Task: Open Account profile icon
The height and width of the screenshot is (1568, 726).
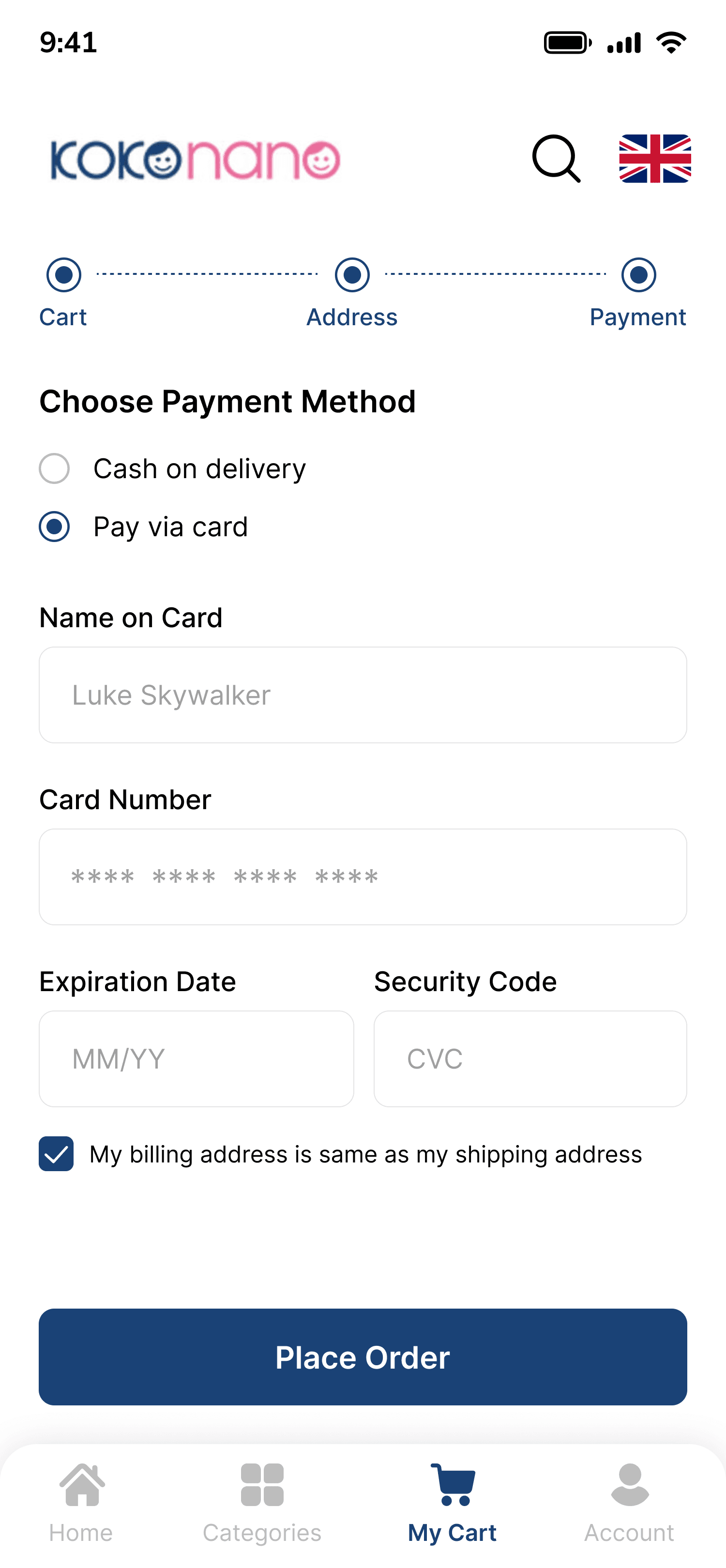Action: pos(629,1485)
